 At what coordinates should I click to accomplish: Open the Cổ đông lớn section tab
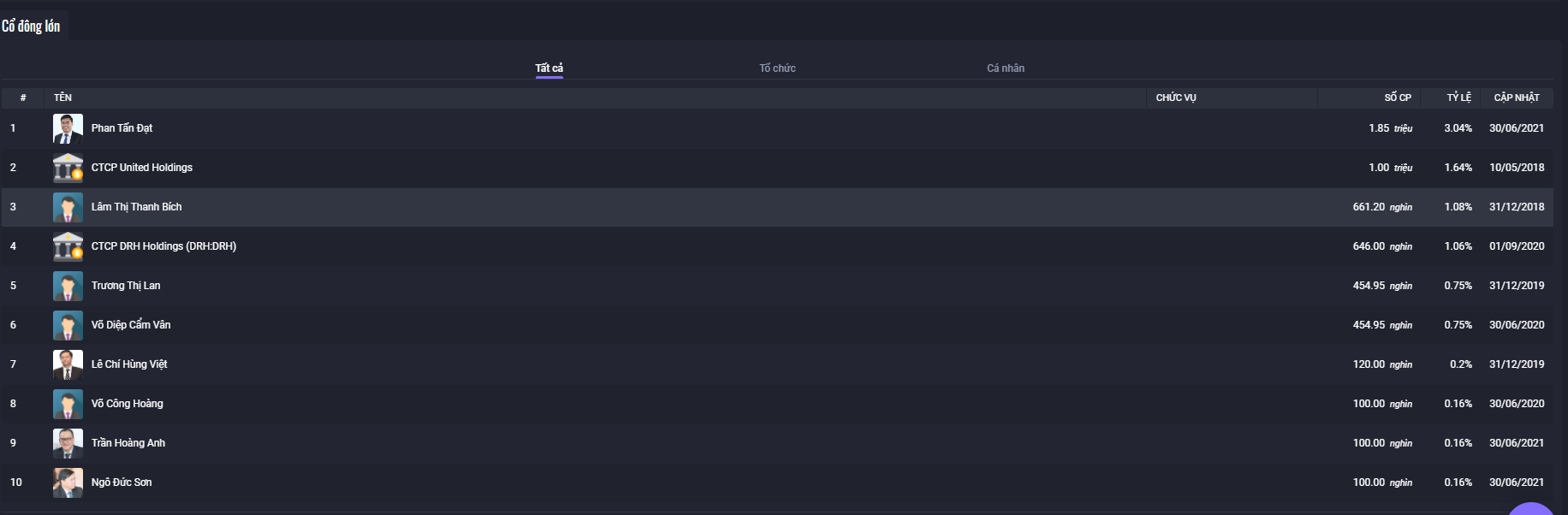[31, 26]
